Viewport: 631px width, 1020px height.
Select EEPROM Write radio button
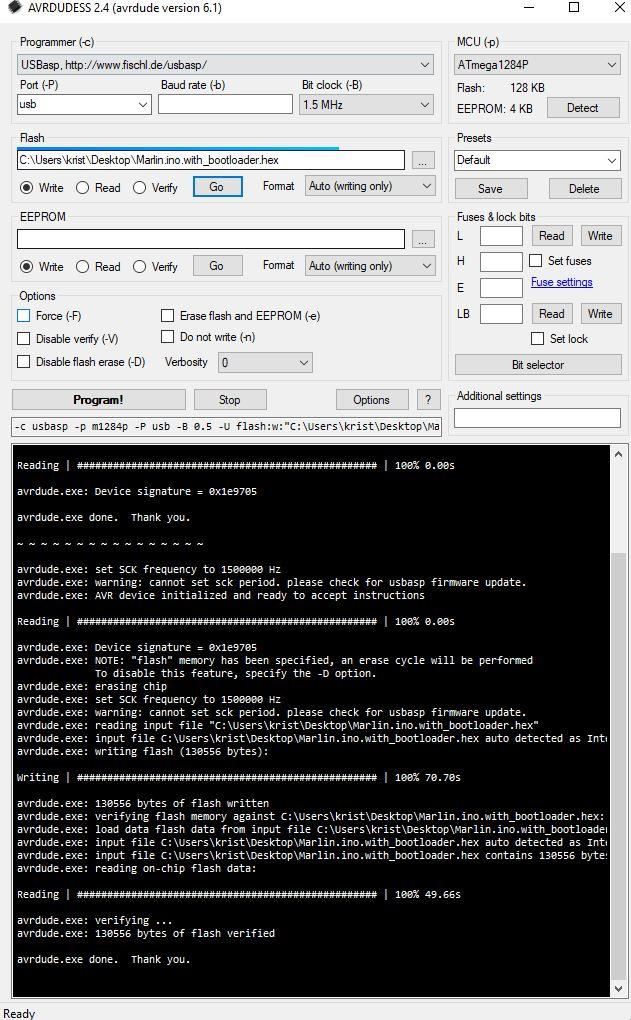27,267
